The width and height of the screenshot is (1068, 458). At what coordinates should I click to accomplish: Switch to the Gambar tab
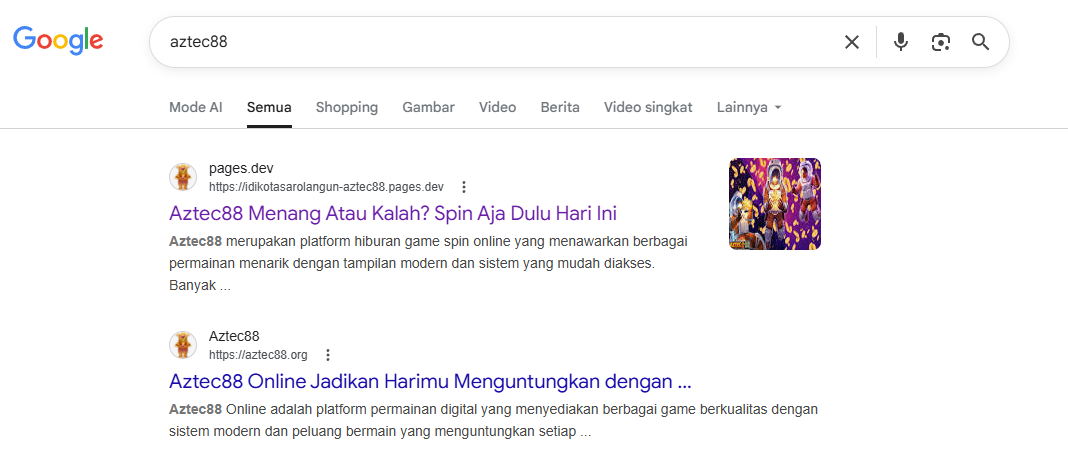coord(428,107)
